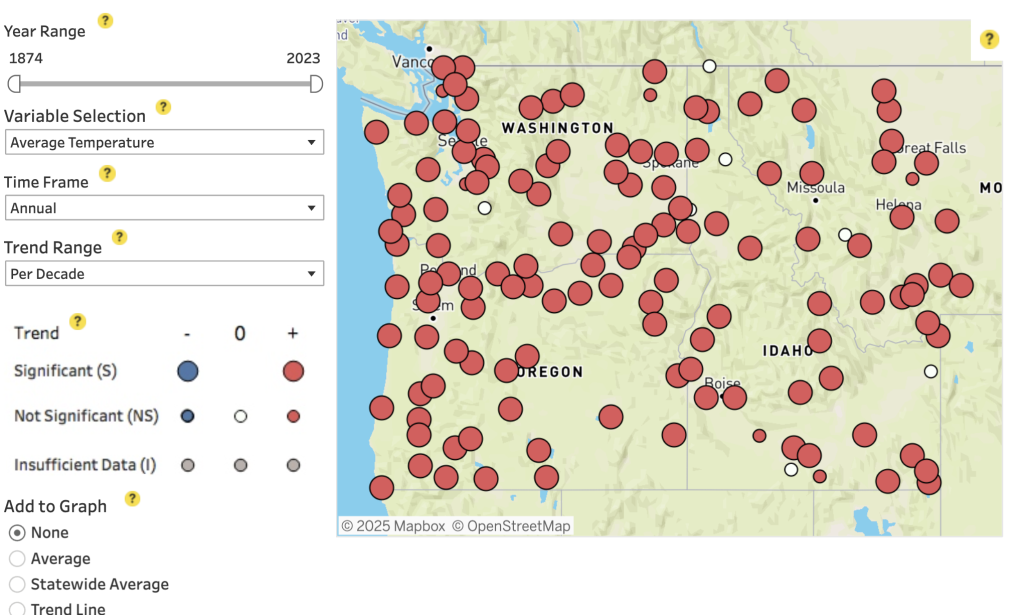
Task: Click the Significant negative blue legend circle
Action: [x=186, y=371]
